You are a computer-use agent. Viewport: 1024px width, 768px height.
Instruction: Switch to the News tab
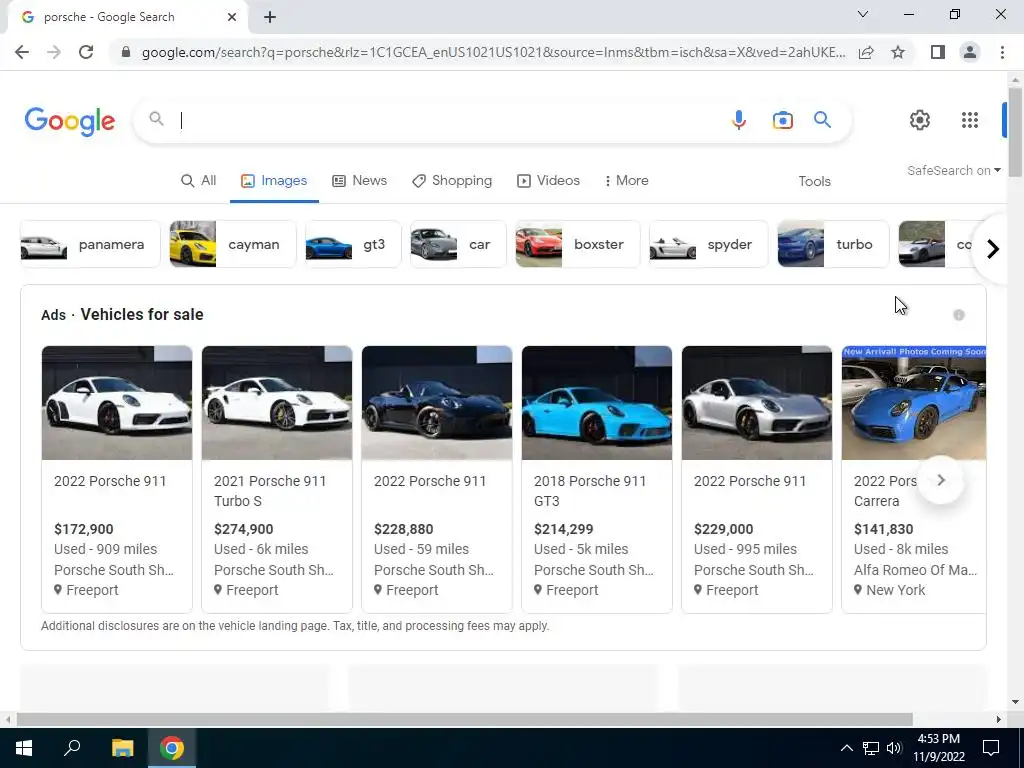(359, 181)
